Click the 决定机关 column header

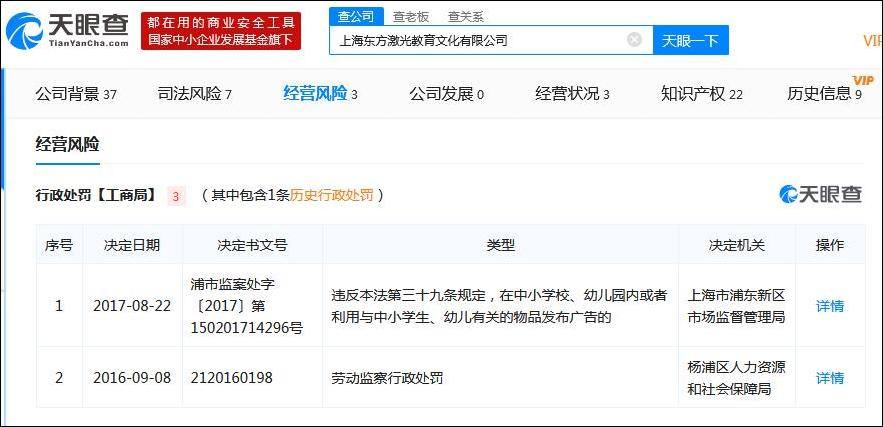pyautogui.click(x=737, y=245)
